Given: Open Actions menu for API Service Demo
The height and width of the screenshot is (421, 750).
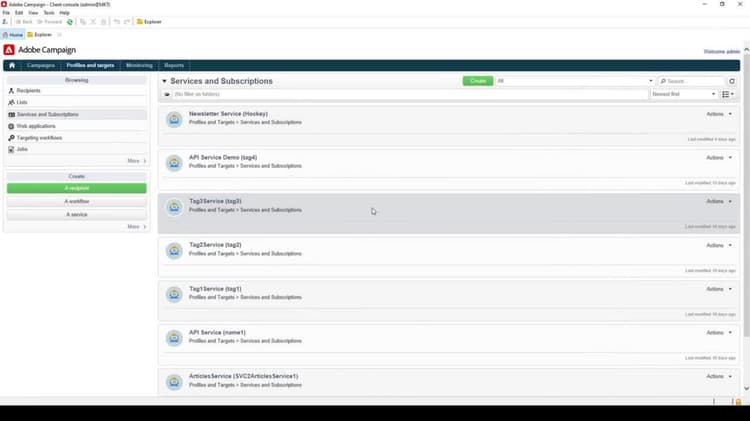Looking at the screenshot, I should (719, 158).
